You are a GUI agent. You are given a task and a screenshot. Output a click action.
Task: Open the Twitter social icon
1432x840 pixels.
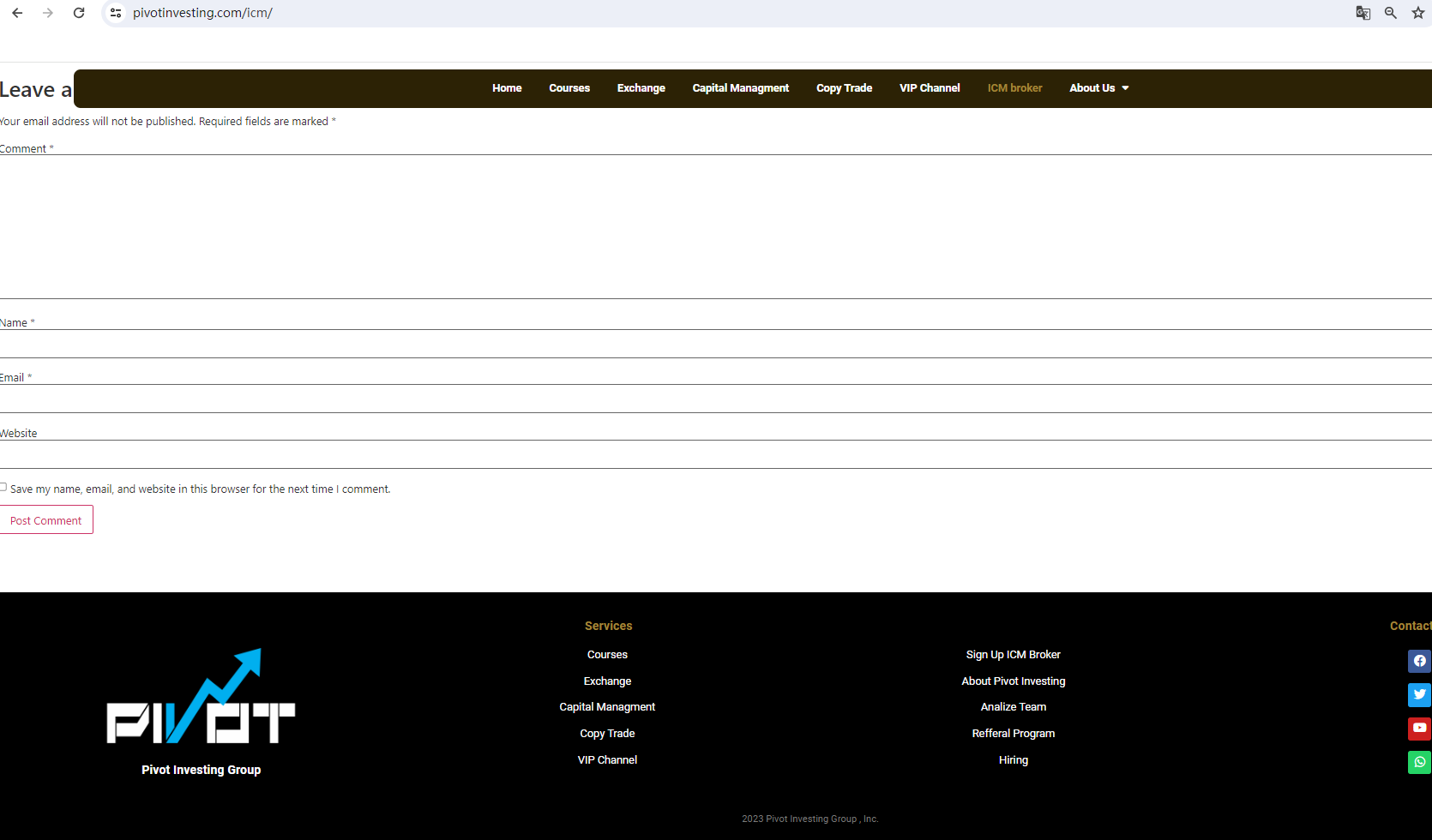tap(1419, 694)
